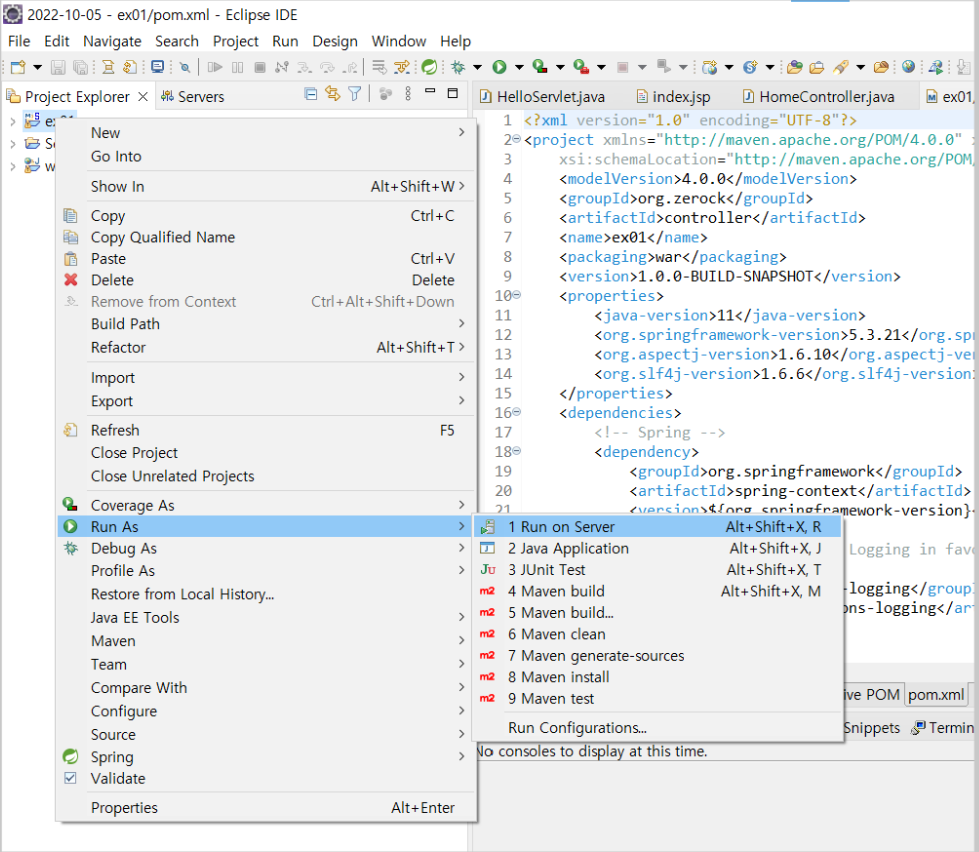The image size is (979, 852).
Task: Select Maven clean from Run As submenu
Action: [657, 634]
